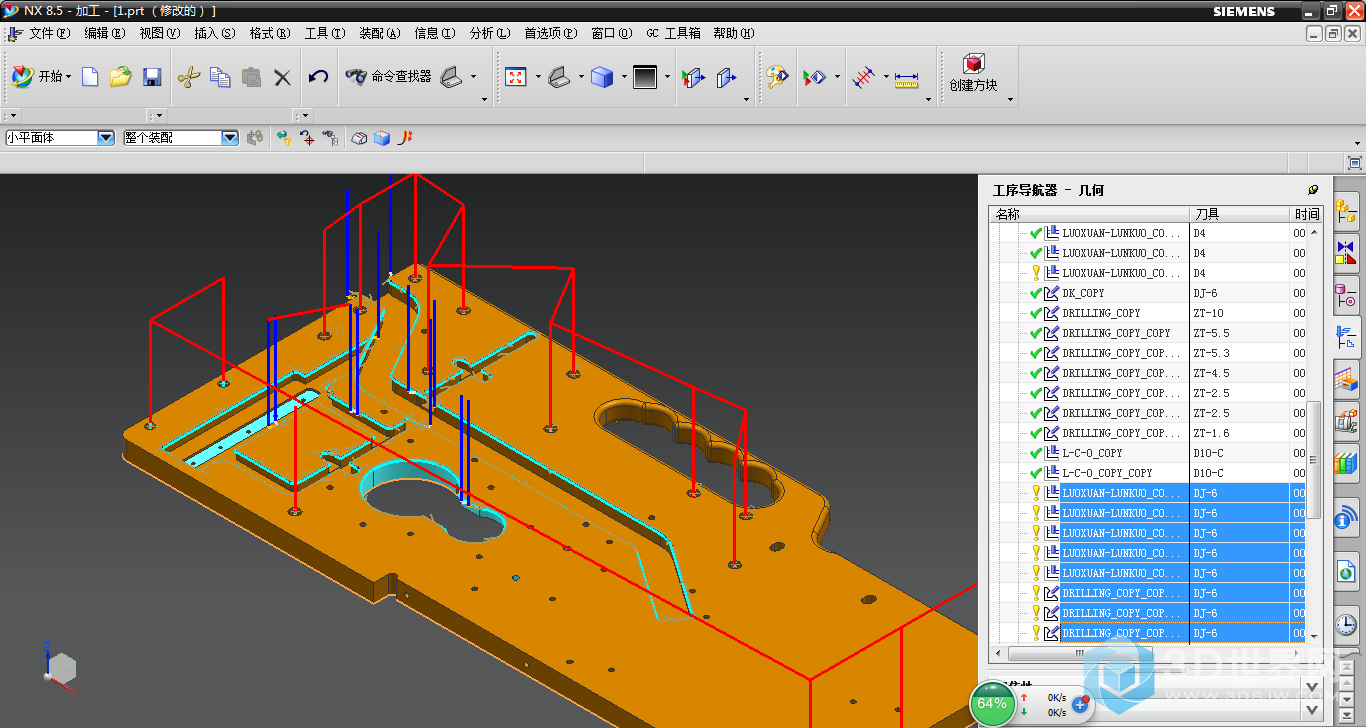Open the History clock sidebar tab
The width and height of the screenshot is (1366, 728).
(x=1346, y=626)
